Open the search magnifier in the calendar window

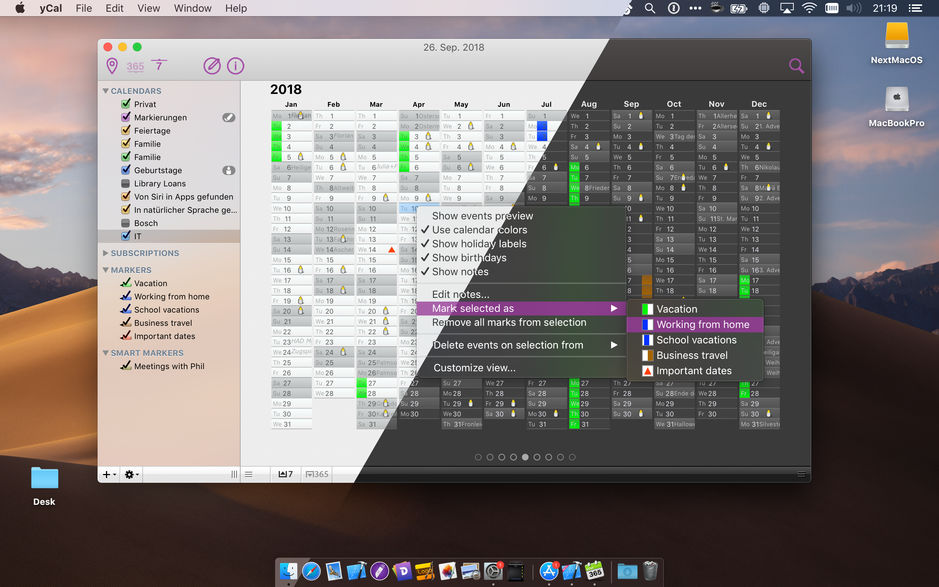click(x=795, y=64)
